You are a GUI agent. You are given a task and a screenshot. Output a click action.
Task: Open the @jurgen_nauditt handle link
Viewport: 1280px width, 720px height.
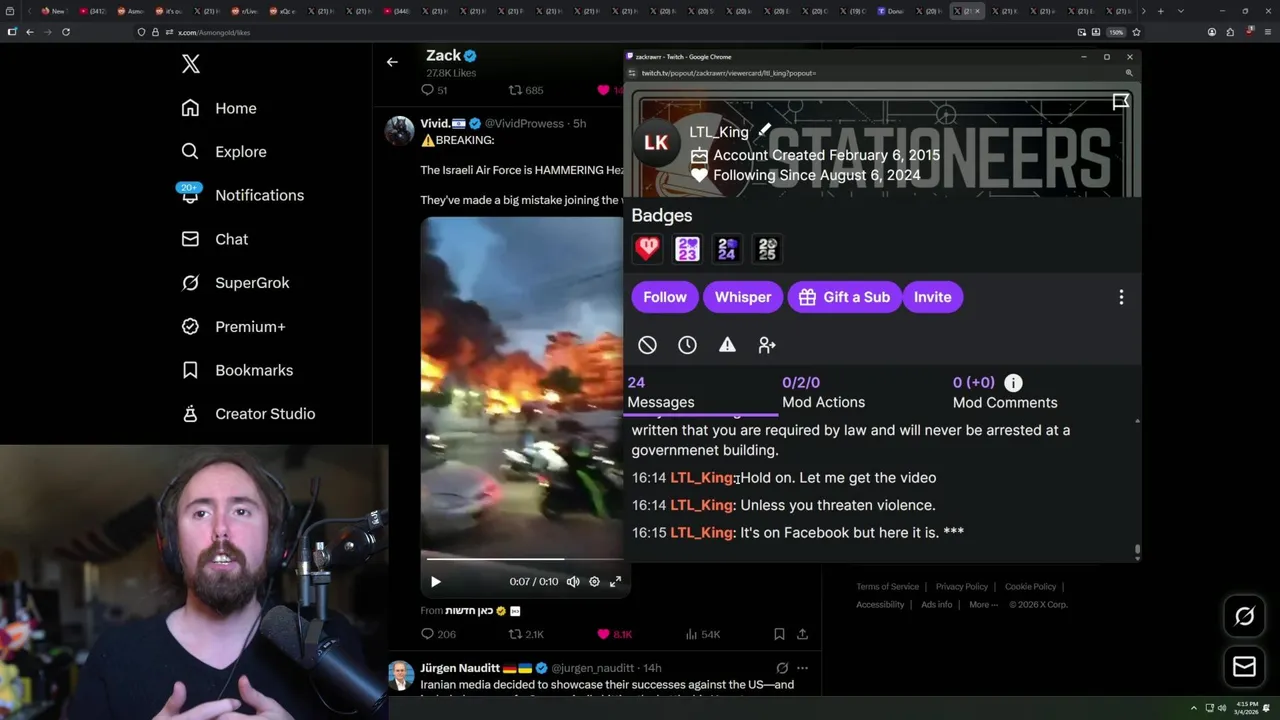pyautogui.click(x=592, y=668)
